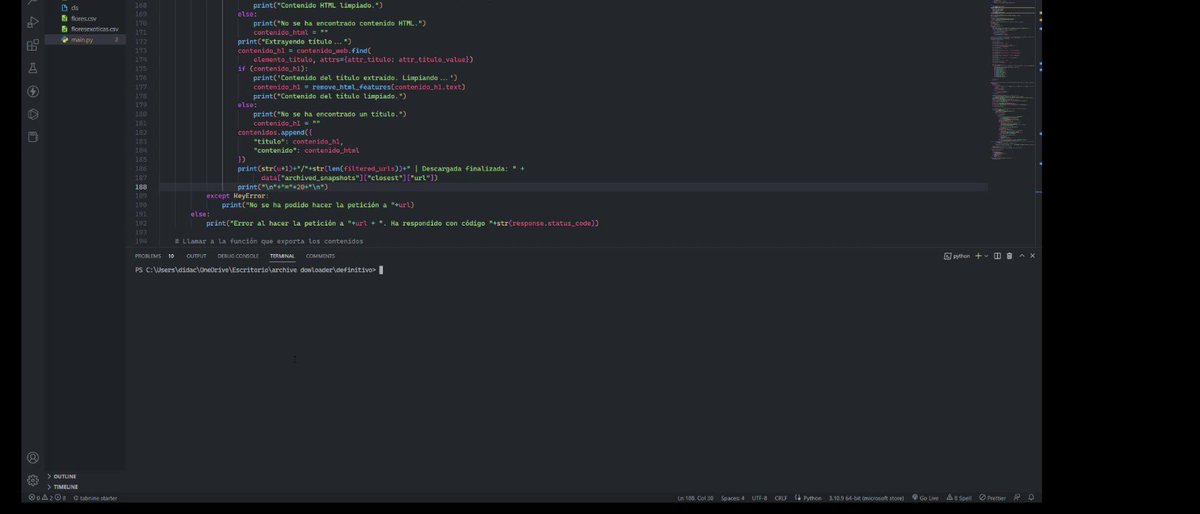The width and height of the screenshot is (1200, 514).
Task: Close the terminal panel
Action: point(1033,256)
